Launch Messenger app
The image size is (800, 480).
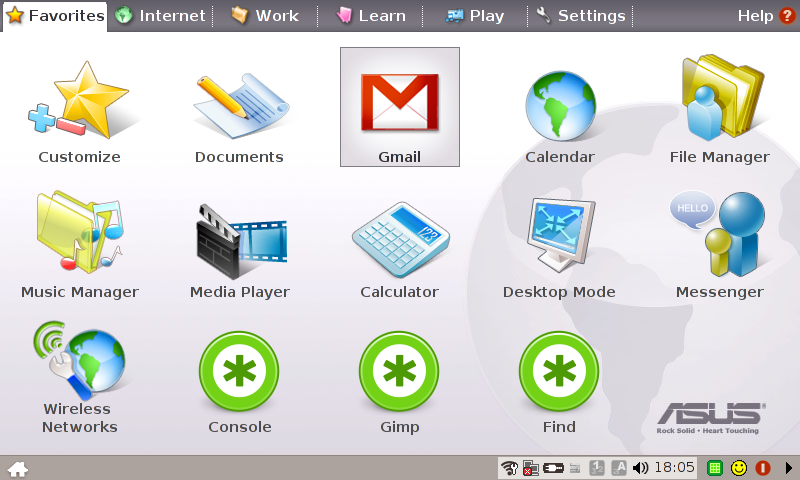719,234
